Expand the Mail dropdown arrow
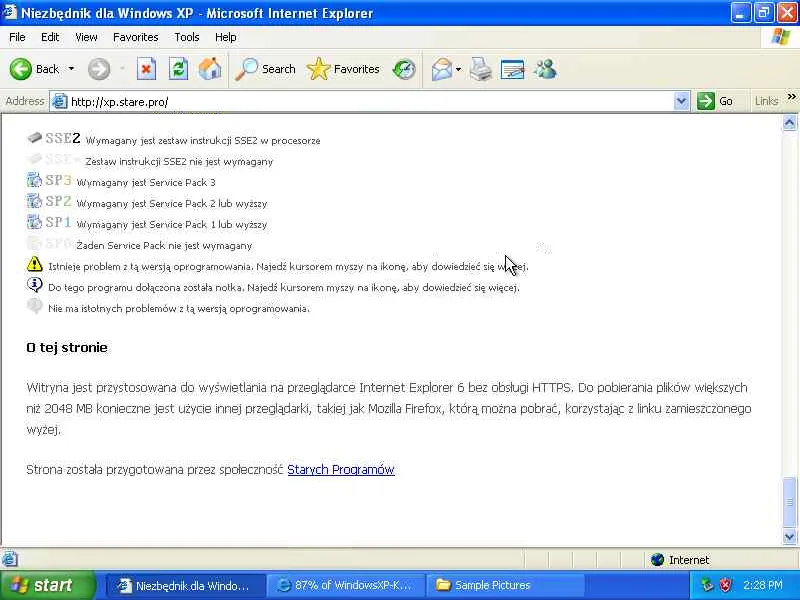The height and width of the screenshot is (600, 800). click(x=458, y=69)
